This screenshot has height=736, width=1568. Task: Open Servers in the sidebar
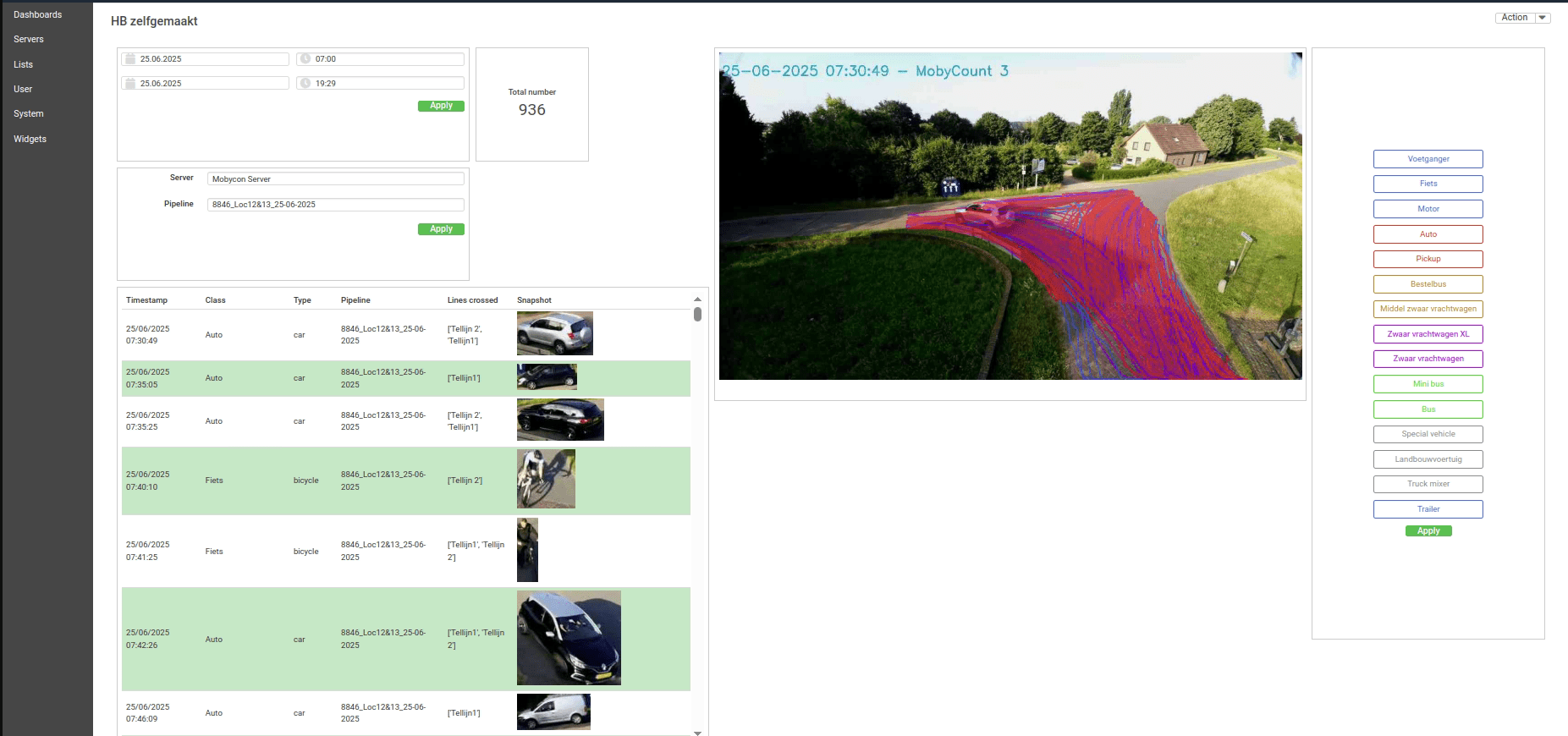point(29,40)
